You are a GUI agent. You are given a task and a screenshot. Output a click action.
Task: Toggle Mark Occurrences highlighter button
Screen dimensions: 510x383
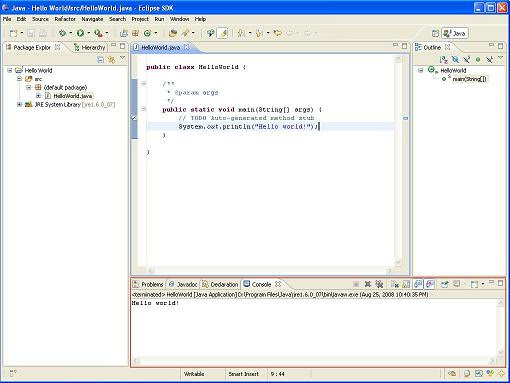[x=223, y=33]
